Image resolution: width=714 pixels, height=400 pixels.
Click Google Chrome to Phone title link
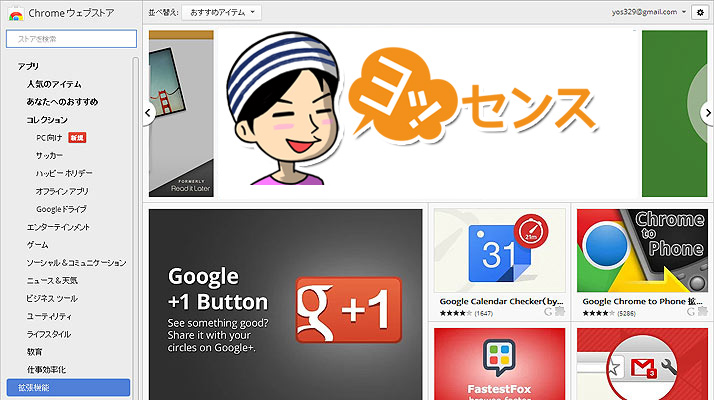click(x=643, y=302)
